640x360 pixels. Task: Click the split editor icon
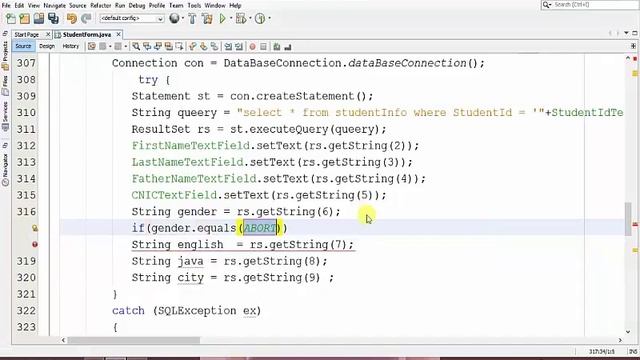coord(633,46)
